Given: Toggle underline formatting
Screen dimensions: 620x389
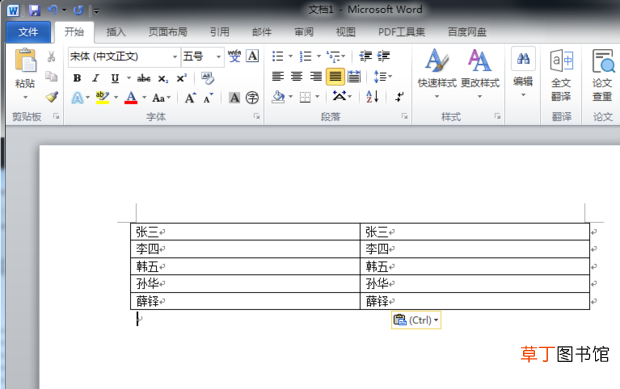Looking at the screenshot, I should pos(115,78).
